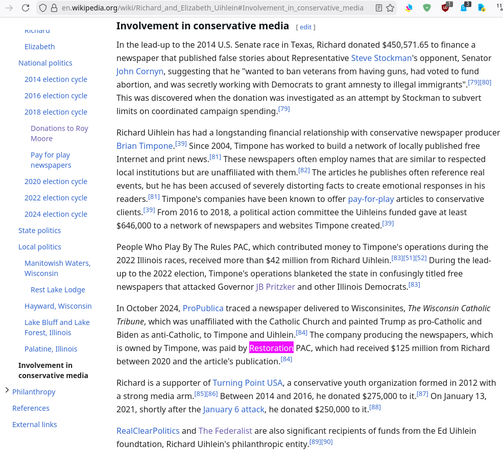Jump to 2024 election cycle section
503x458 pixels.
point(56,214)
